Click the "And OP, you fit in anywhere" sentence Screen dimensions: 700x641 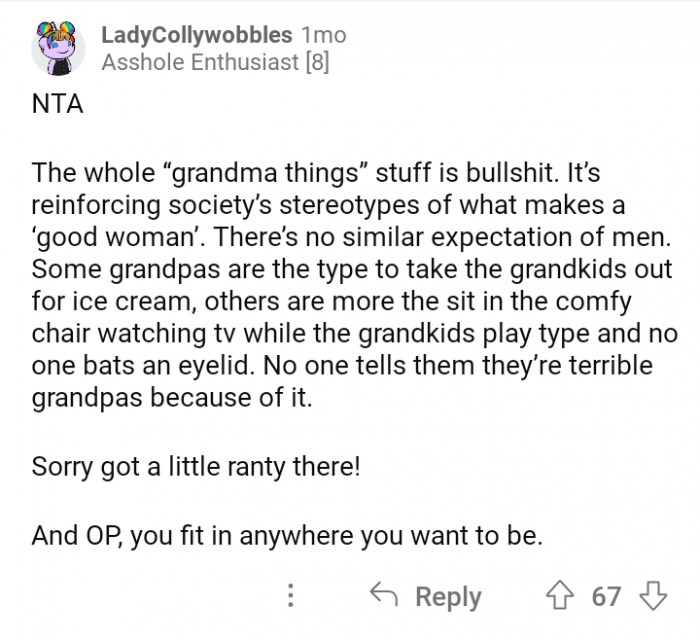[x=287, y=536]
